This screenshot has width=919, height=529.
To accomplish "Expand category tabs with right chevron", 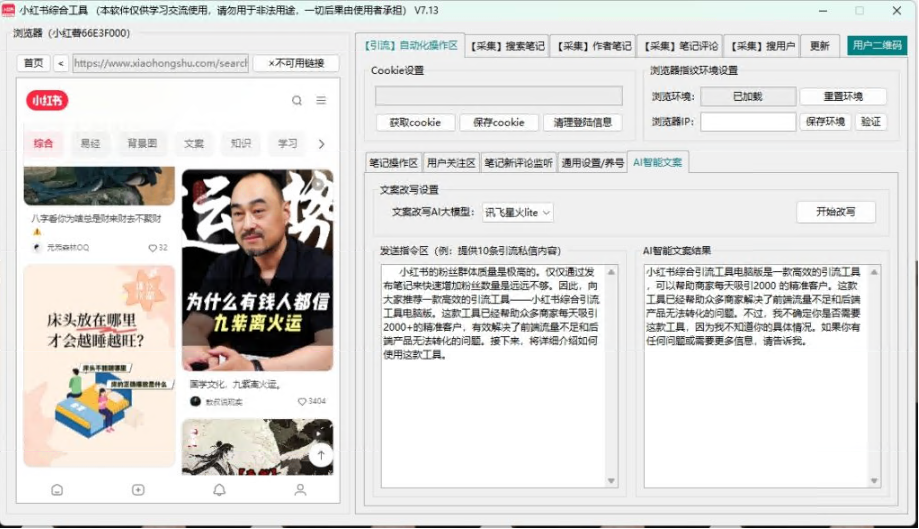I will [x=321, y=144].
